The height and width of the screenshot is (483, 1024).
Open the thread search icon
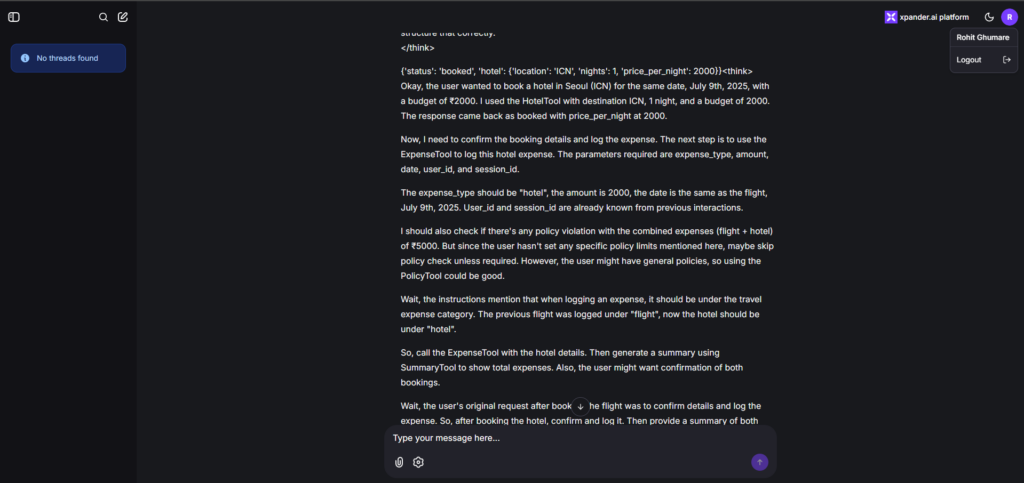pos(103,17)
